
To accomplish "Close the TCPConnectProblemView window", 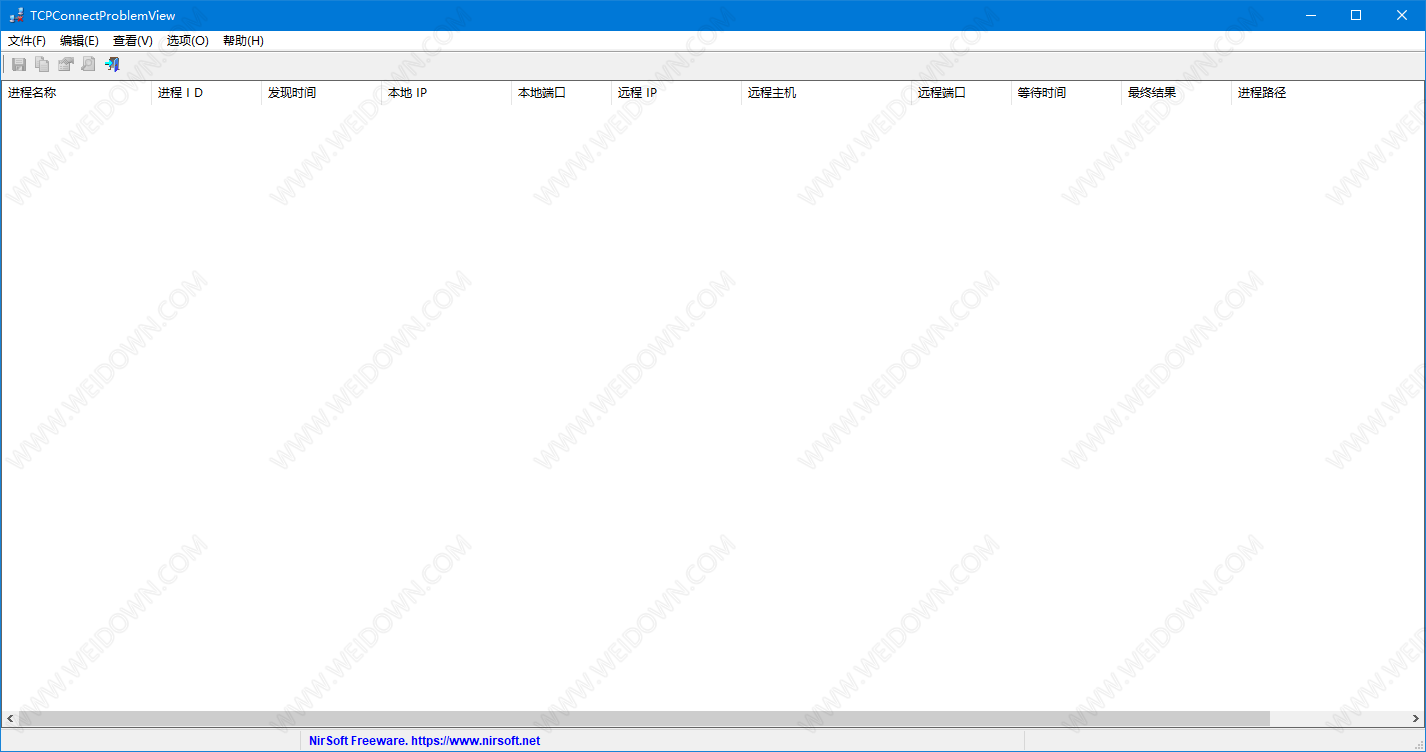I will [1402, 15].
